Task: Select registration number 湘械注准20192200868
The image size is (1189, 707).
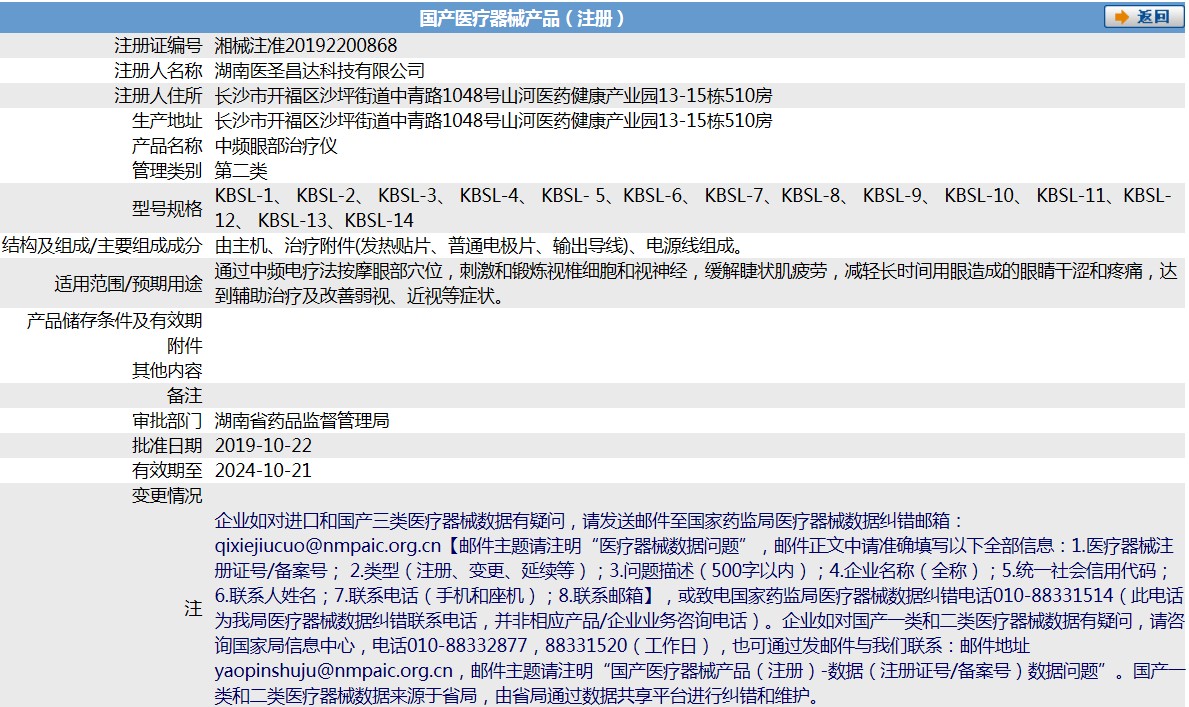Action: [306, 46]
